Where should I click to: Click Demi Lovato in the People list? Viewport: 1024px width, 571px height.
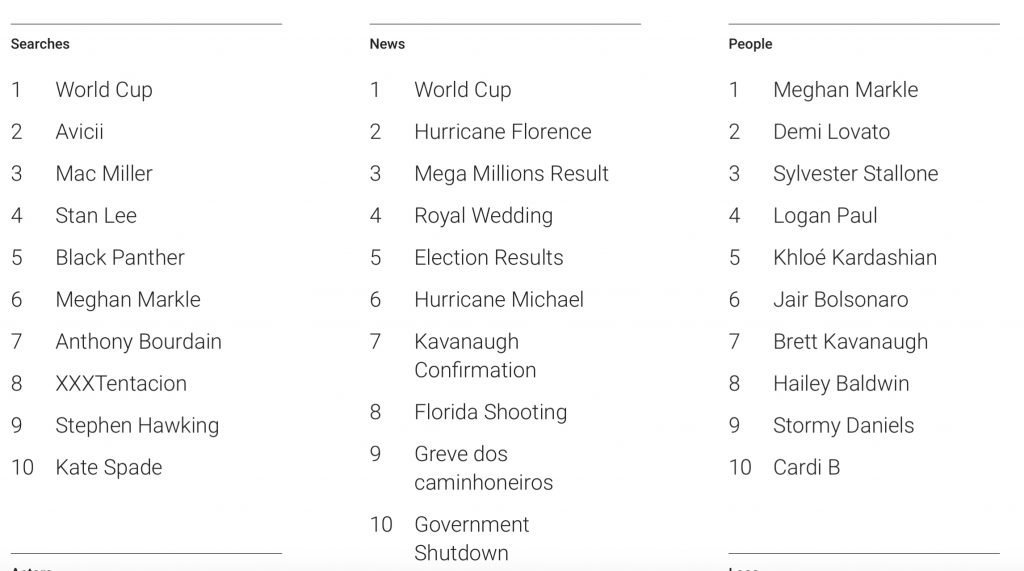(831, 132)
